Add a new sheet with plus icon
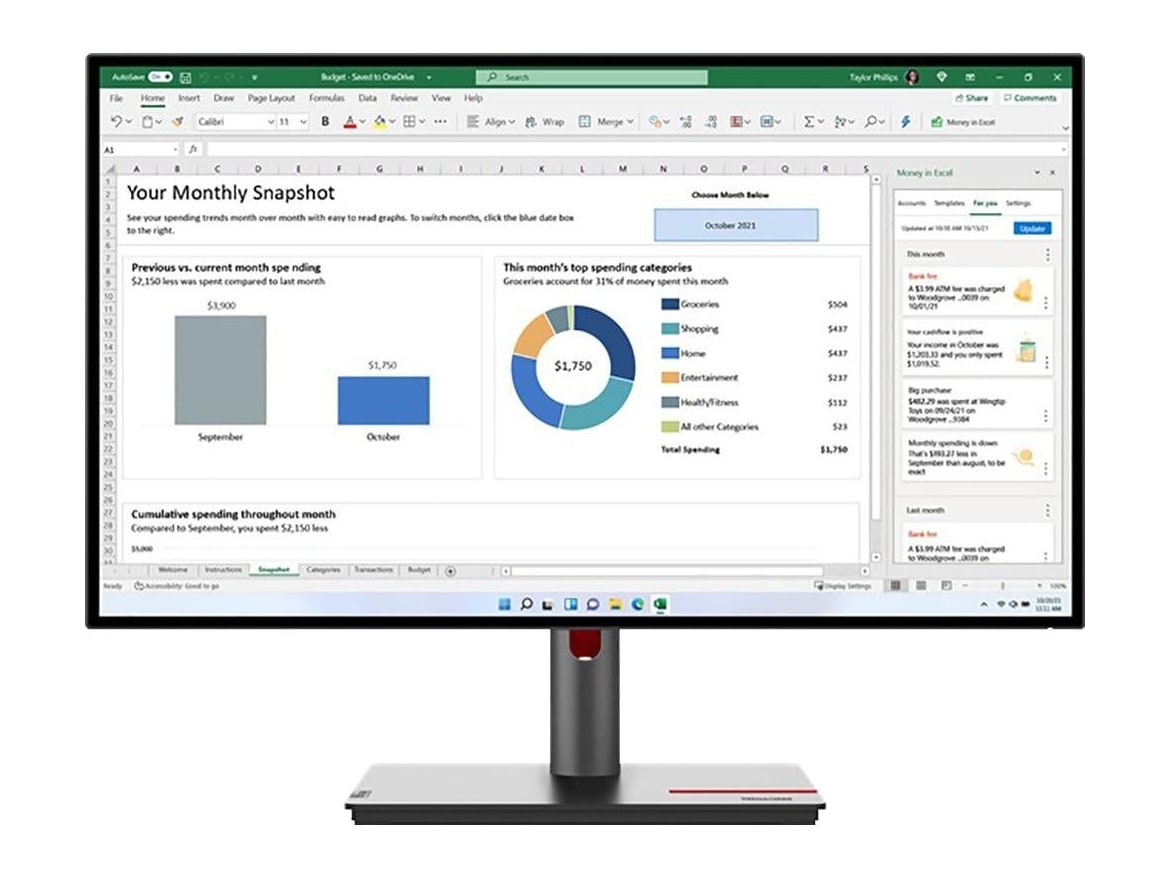 tap(450, 571)
